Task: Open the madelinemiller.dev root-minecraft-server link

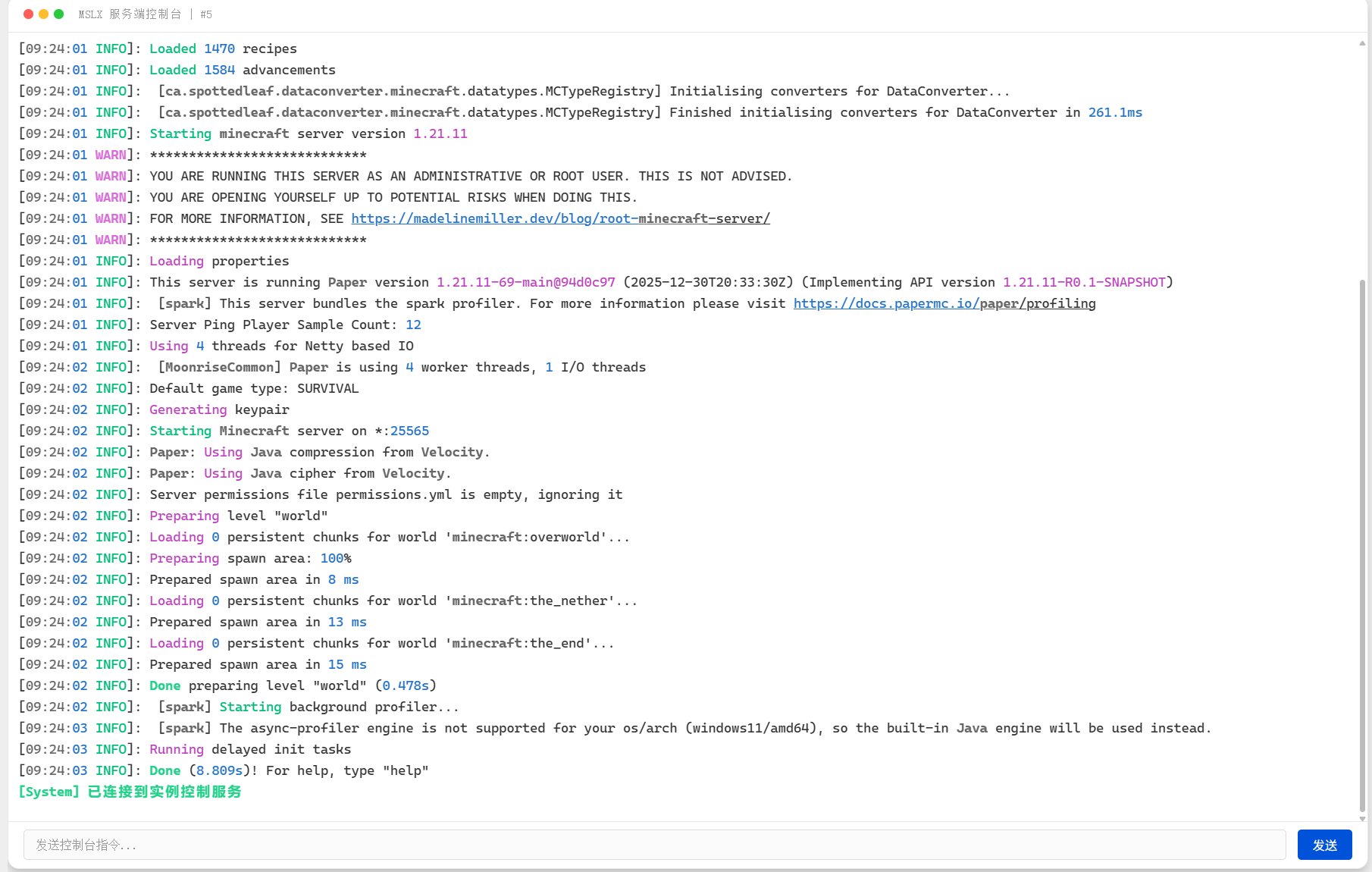Action: tap(560, 218)
